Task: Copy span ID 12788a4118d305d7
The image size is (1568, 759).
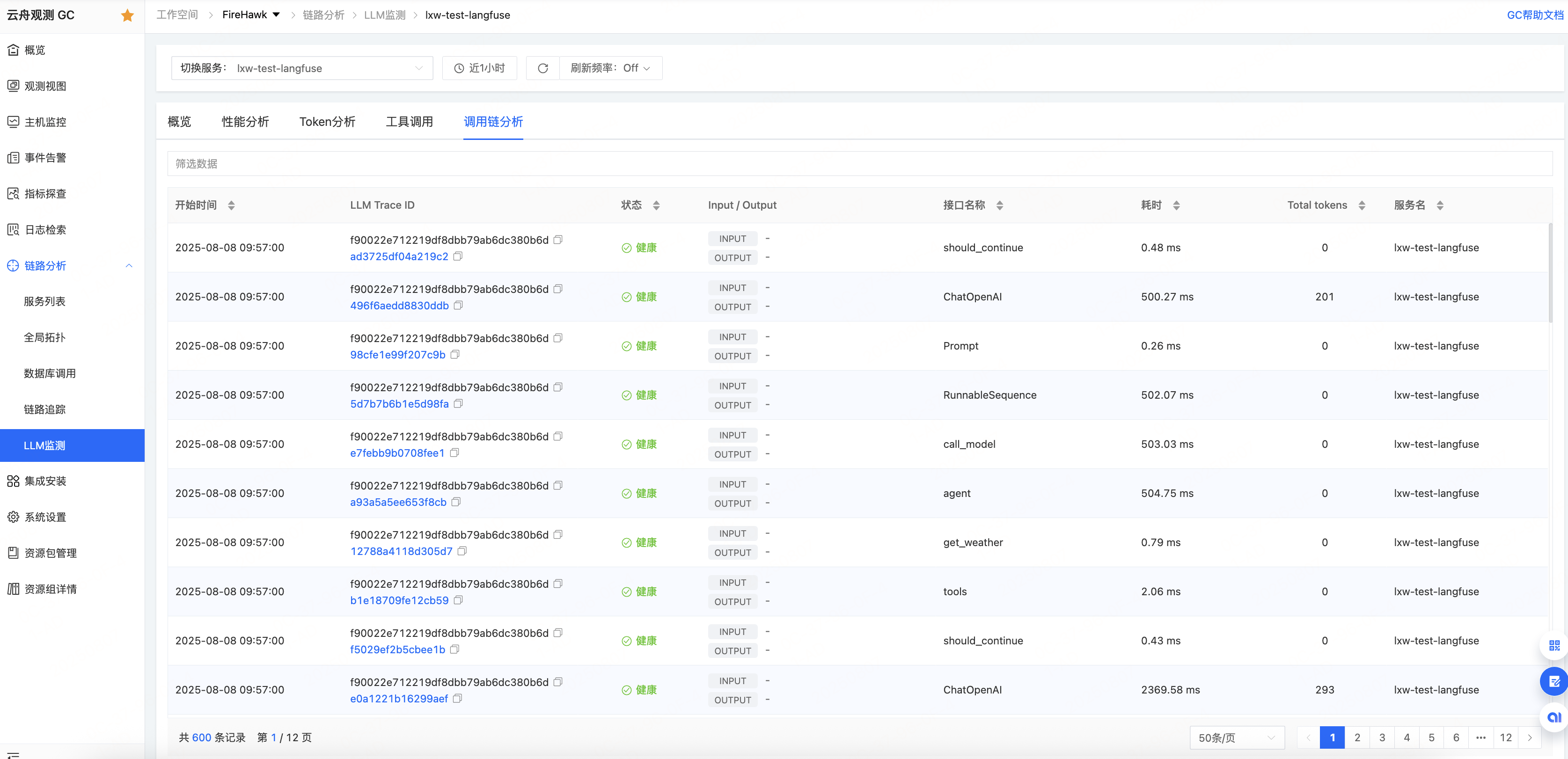Action: (462, 551)
